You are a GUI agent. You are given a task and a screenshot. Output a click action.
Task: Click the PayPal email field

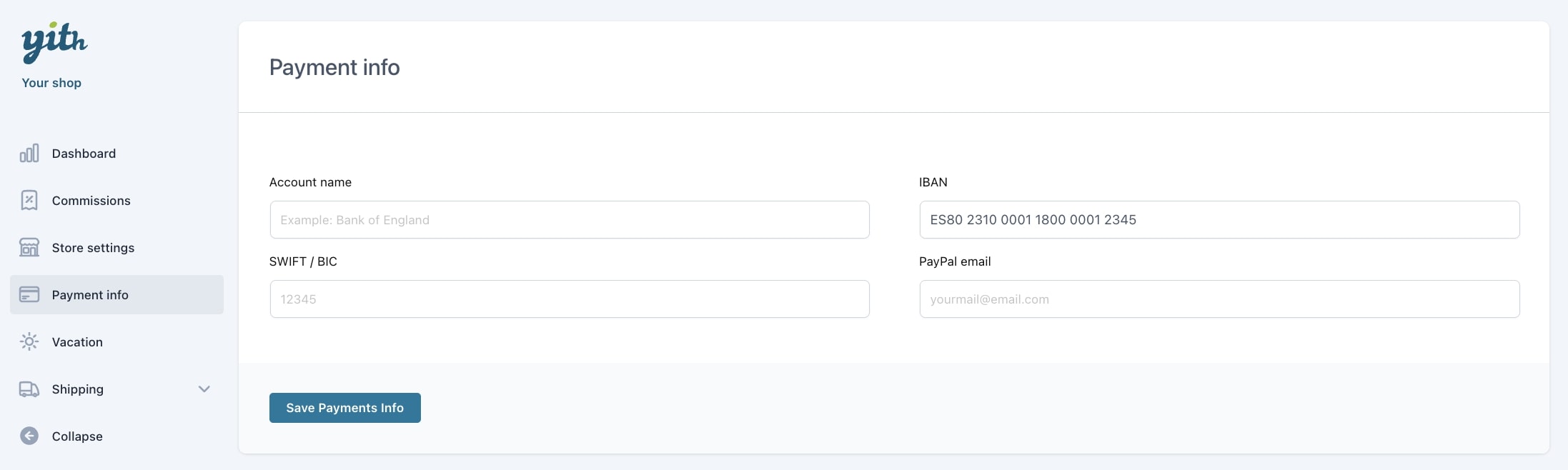[x=1219, y=299]
